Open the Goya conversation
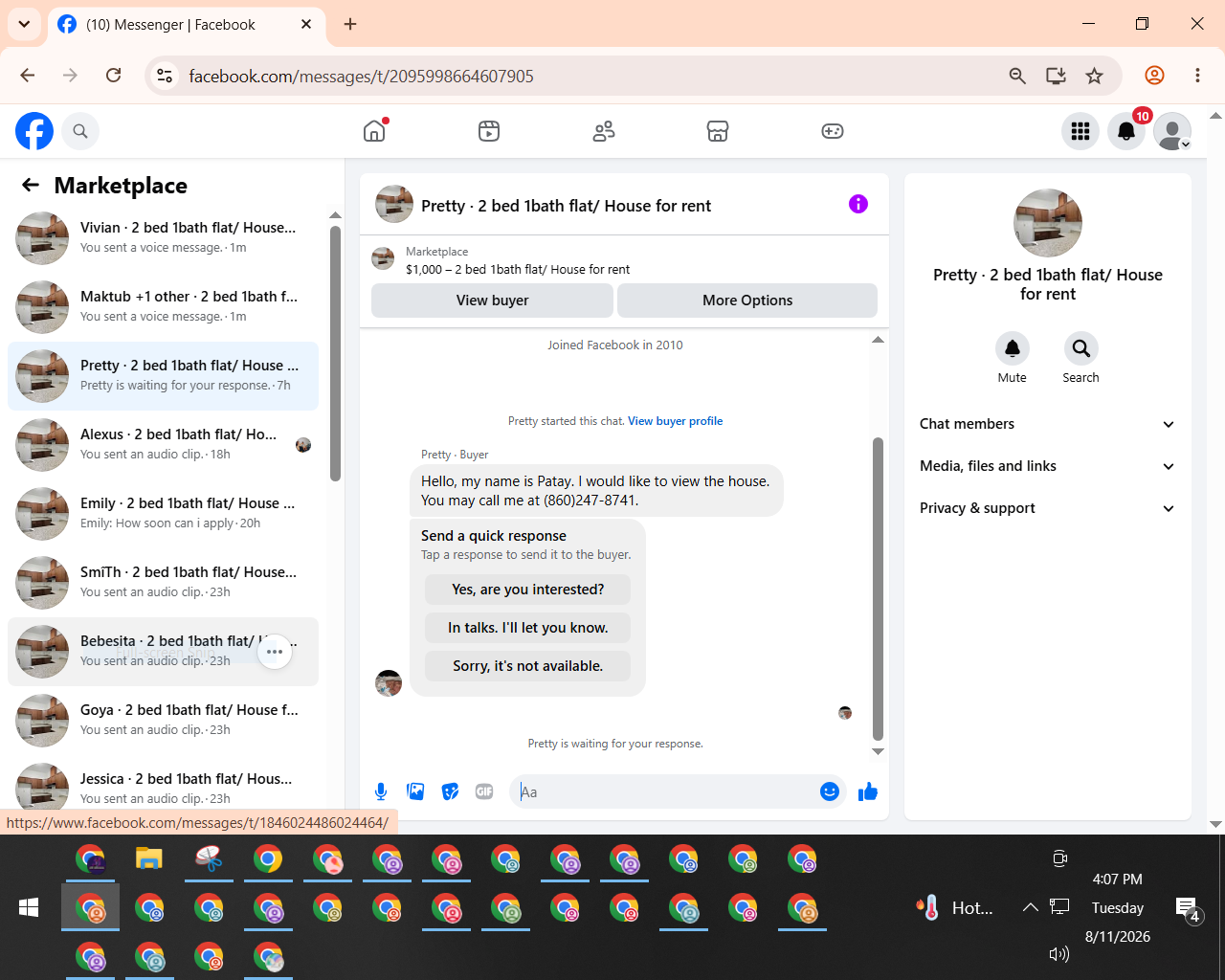The height and width of the screenshot is (980, 1225). point(163,721)
